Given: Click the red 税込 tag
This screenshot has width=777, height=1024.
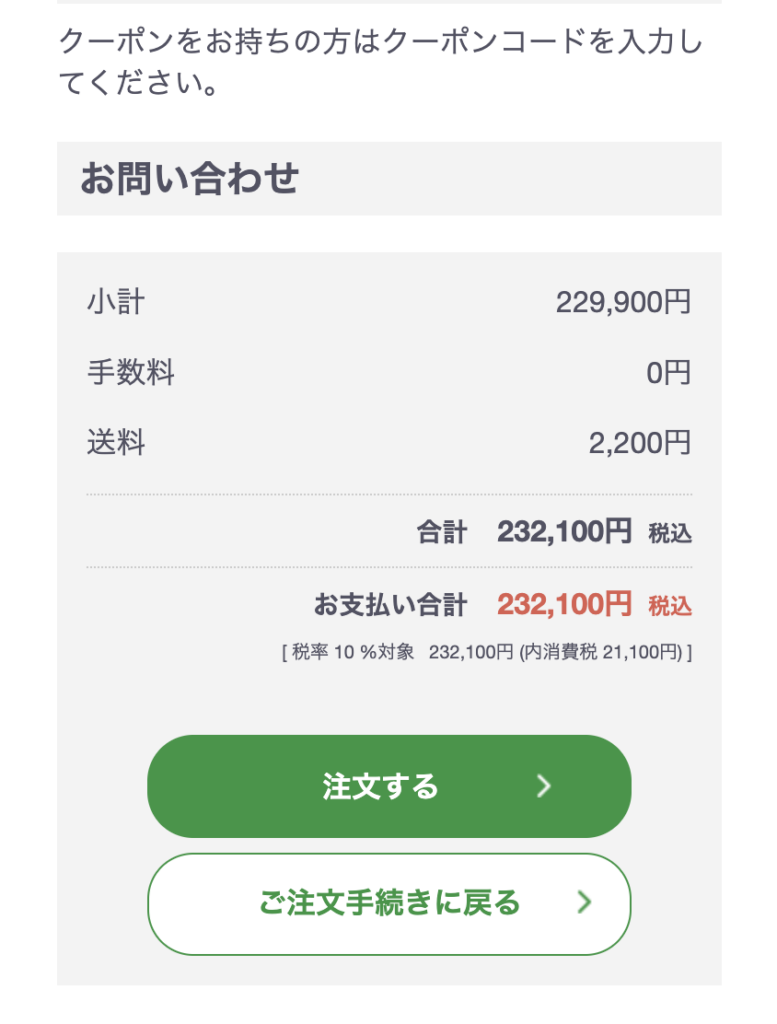Looking at the screenshot, I should coord(670,606).
